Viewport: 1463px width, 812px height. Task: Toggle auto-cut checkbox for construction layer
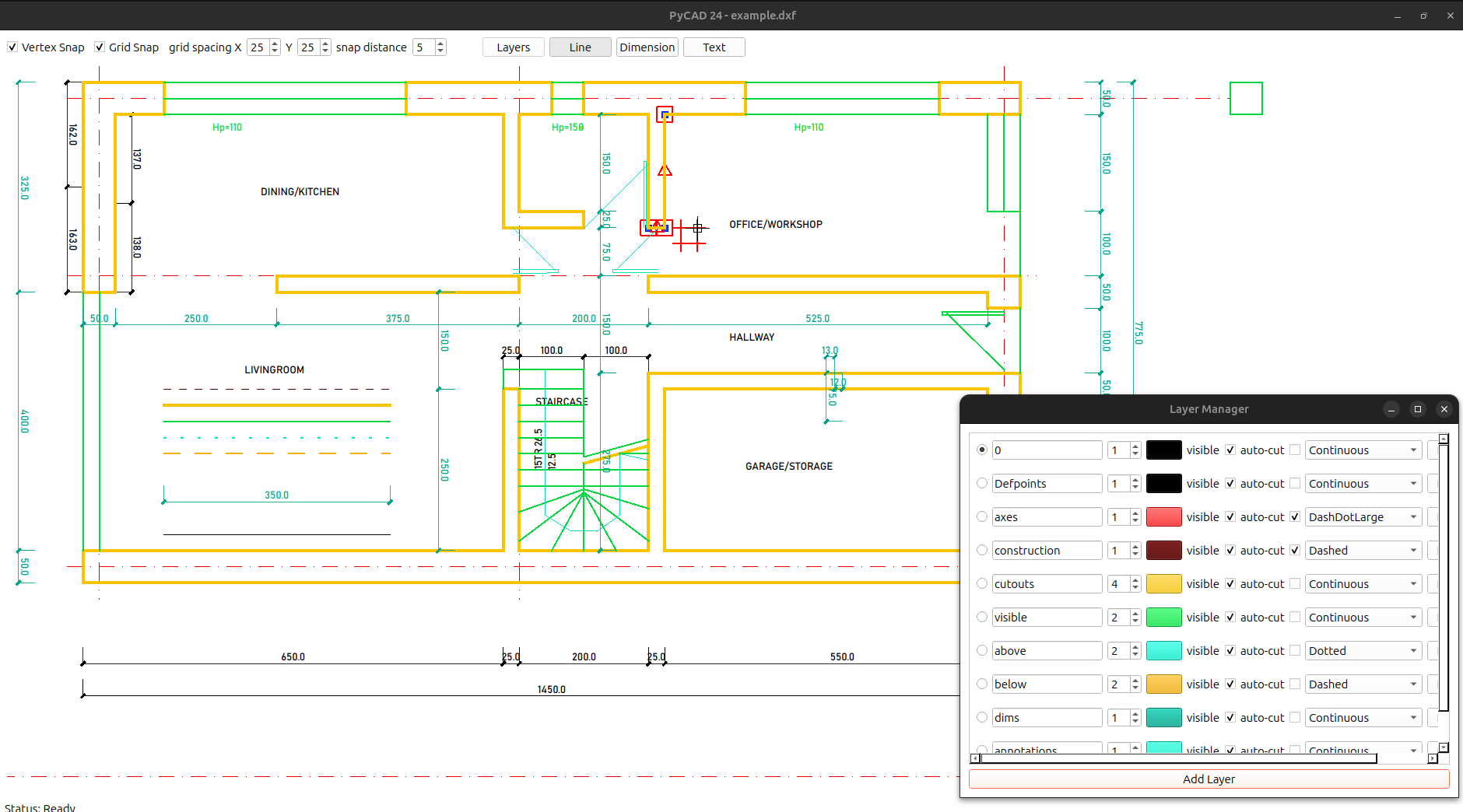pyautogui.click(x=1295, y=550)
